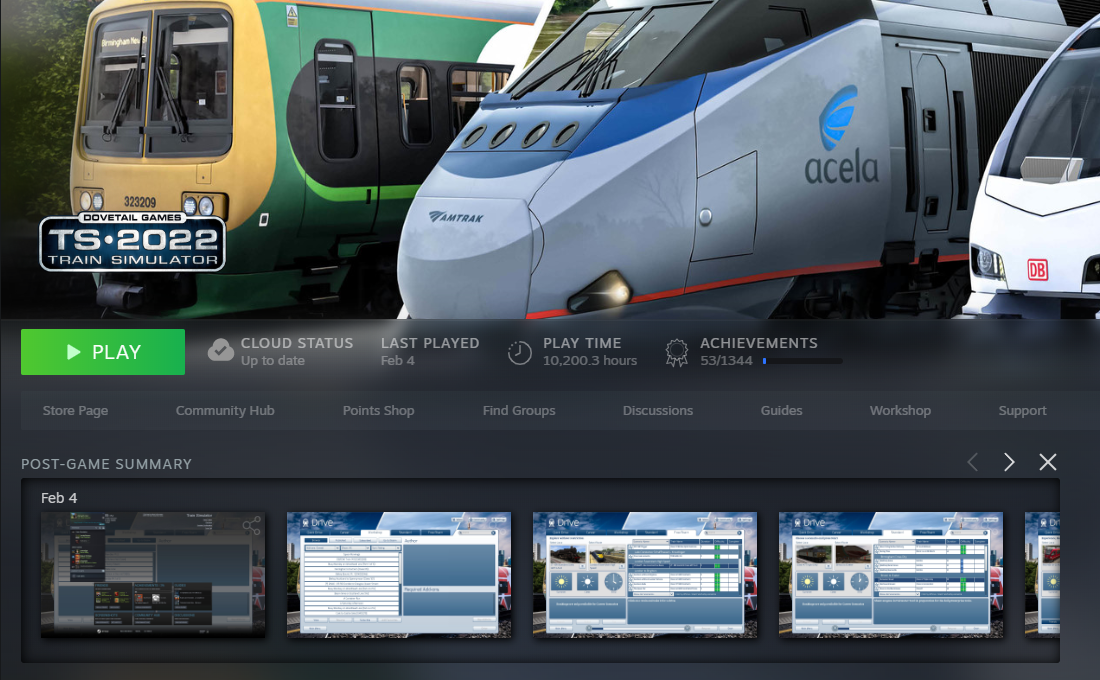1100x680 pixels.
Task: Click the Last Played Feb 4 text
Action: coord(430,352)
